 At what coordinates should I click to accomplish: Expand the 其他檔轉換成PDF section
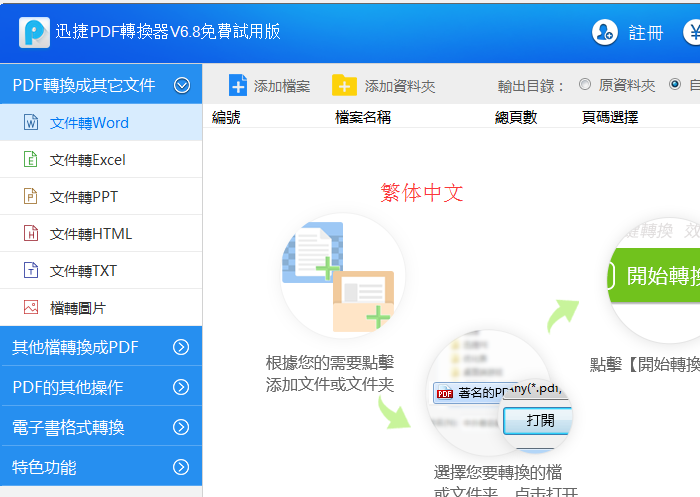(x=181, y=347)
